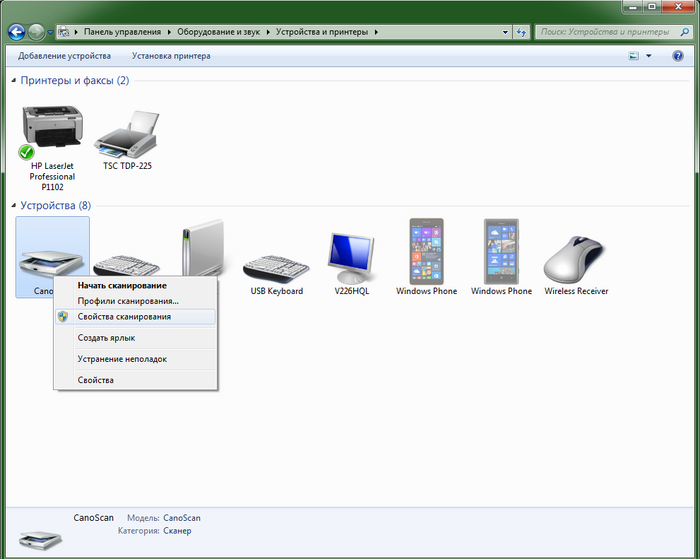Click Добавление устройства in toolbar

[x=64, y=56]
